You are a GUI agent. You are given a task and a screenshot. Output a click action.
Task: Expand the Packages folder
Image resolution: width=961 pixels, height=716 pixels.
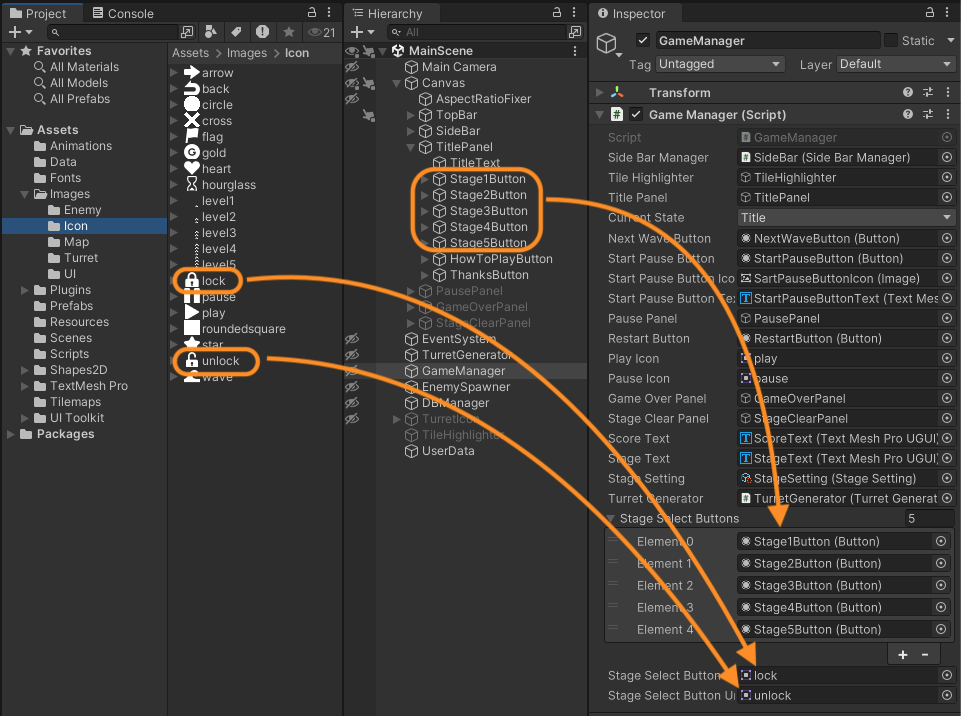(x=10, y=434)
